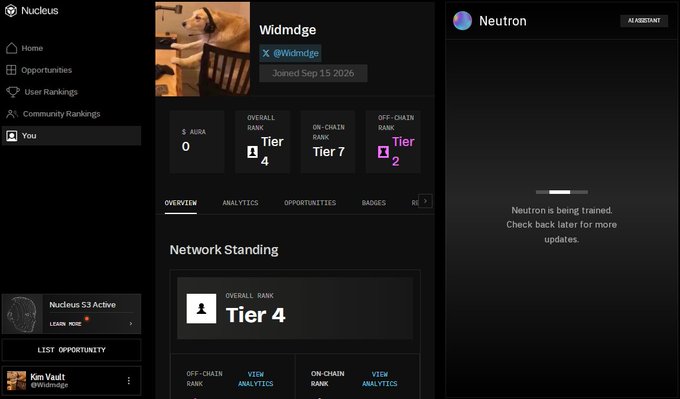Click the Network Standing heading

pos(224,250)
